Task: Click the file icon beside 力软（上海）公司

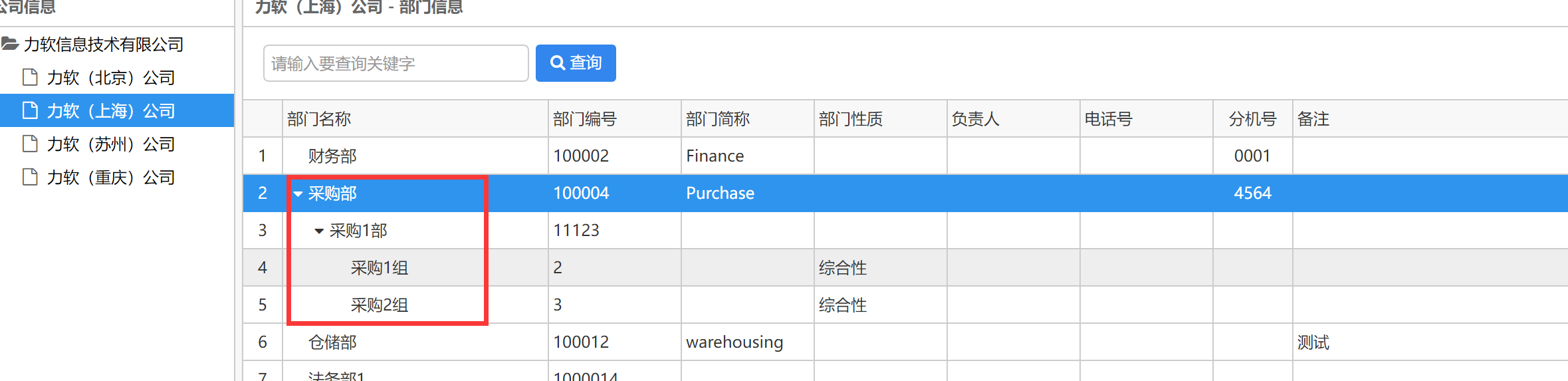Action: coord(30,110)
